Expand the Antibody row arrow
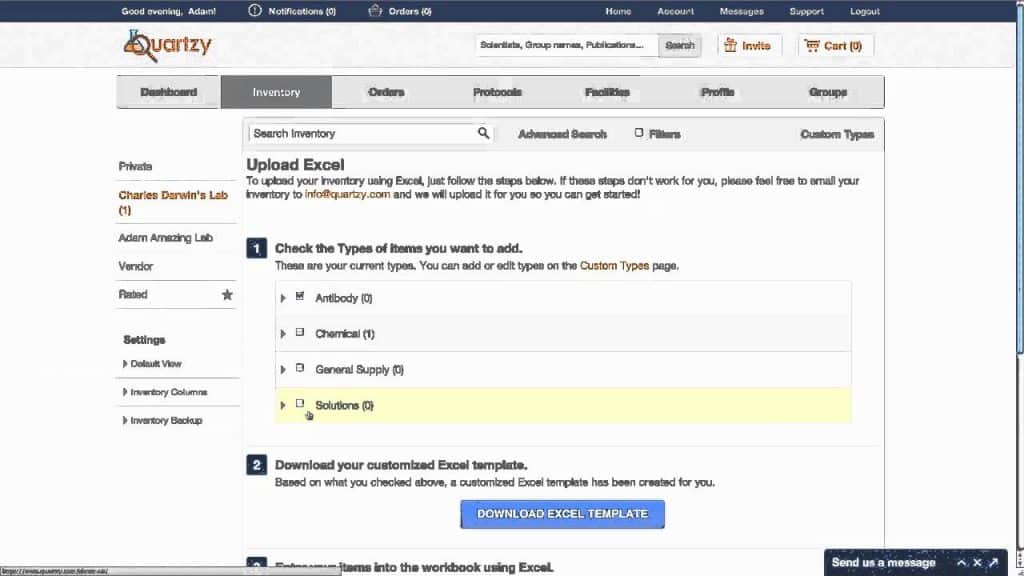 pyautogui.click(x=283, y=298)
